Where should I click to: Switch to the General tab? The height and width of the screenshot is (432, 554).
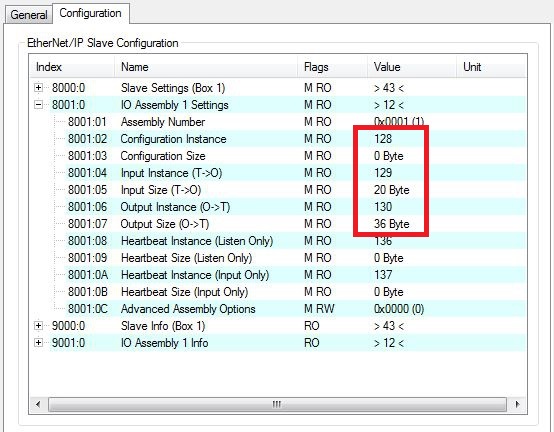point(29,15)
